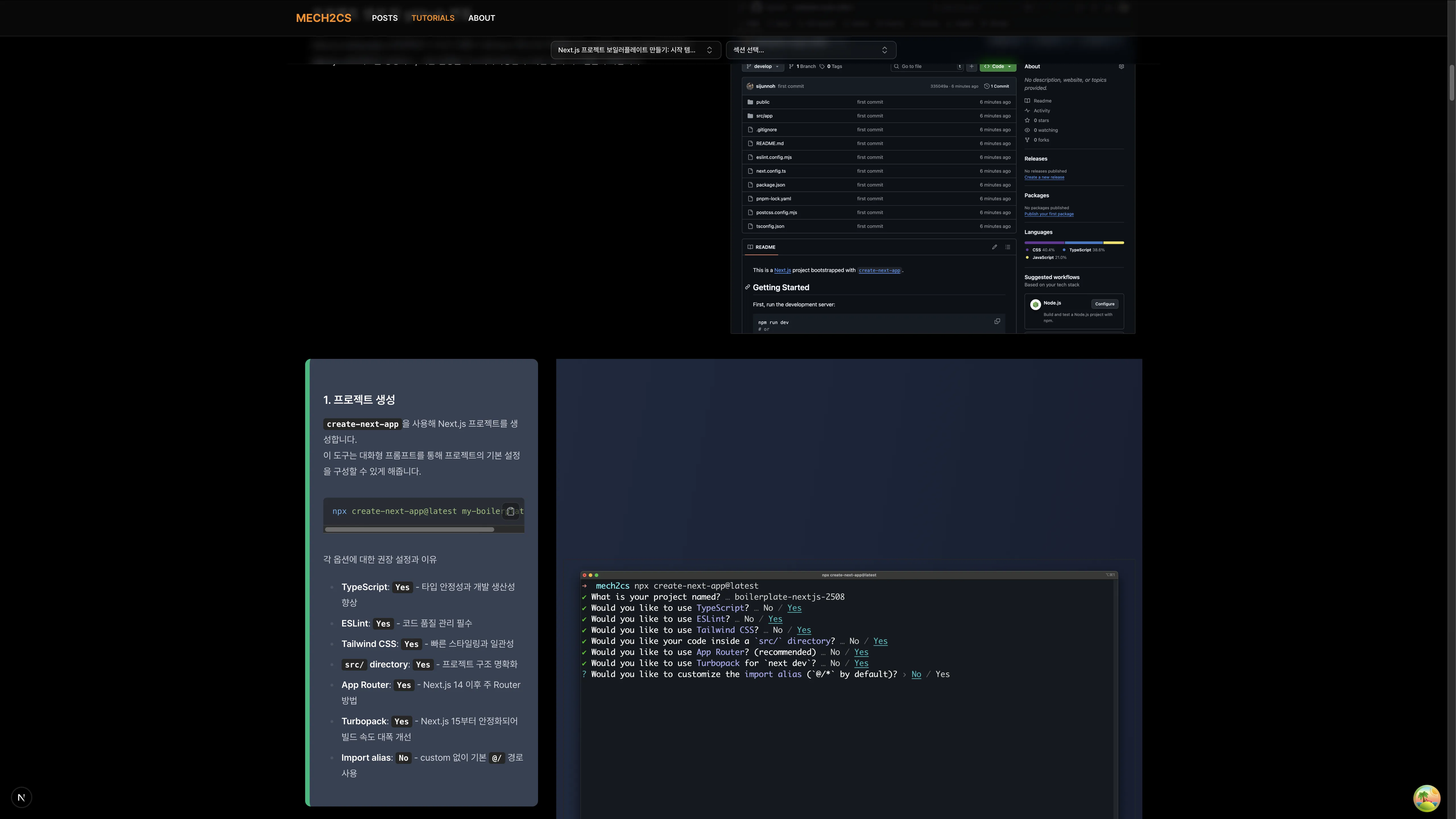Image resolution: width=1456 pixels, height=819 pixels.
Task: Copy the npx create-next-app command
Action: click(x=510, y=511)
